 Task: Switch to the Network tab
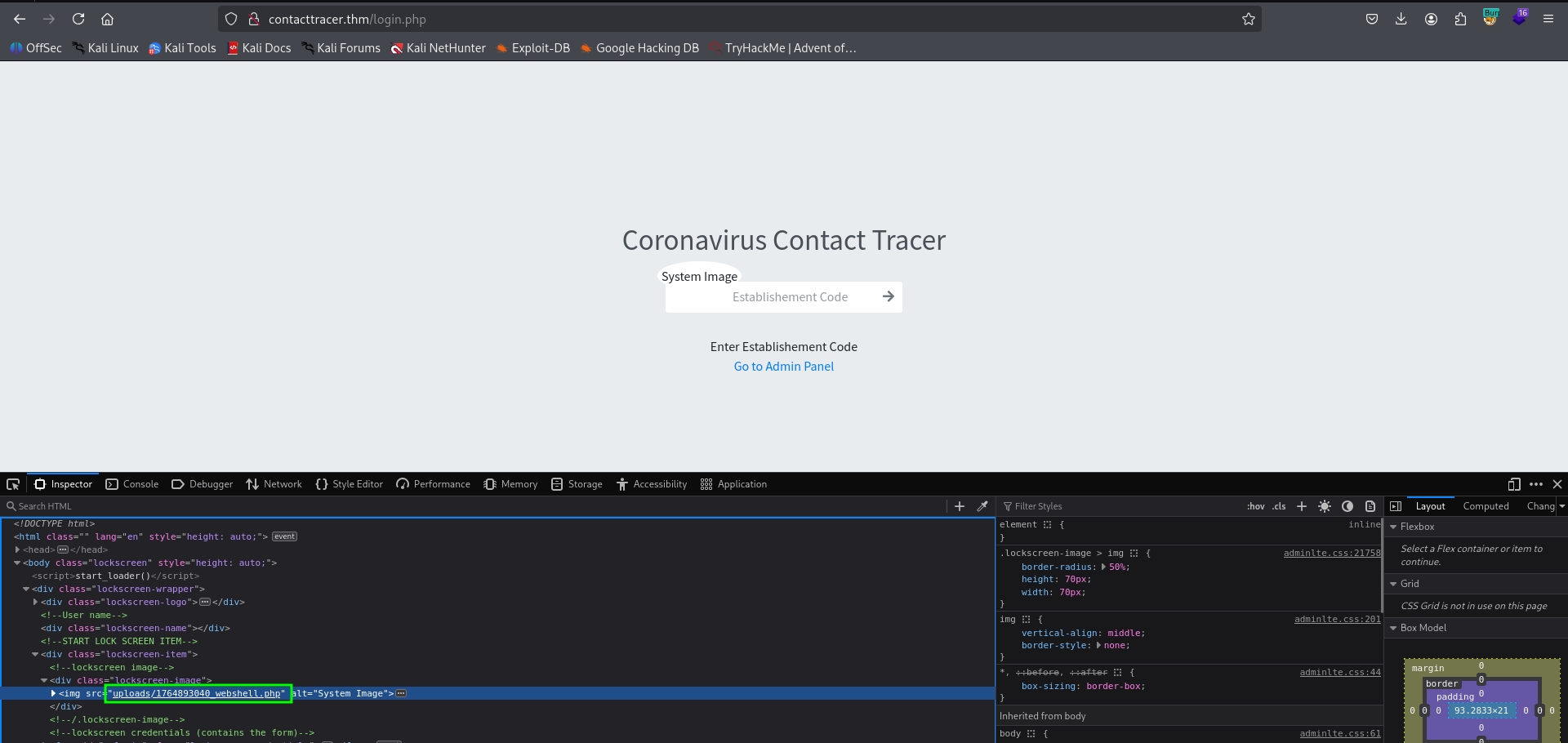point(274,484)
